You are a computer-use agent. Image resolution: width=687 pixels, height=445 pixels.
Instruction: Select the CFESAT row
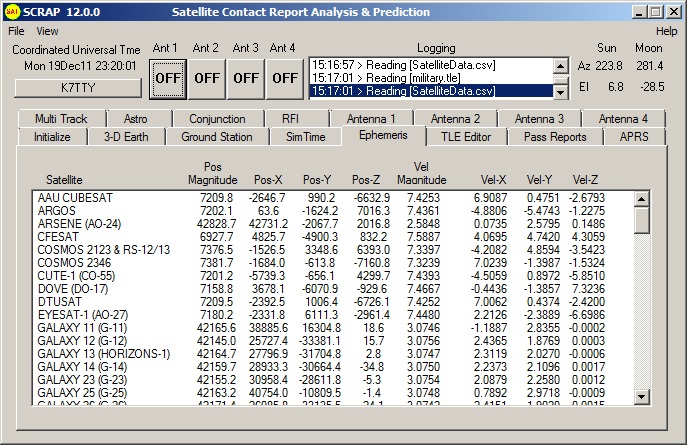333,237
